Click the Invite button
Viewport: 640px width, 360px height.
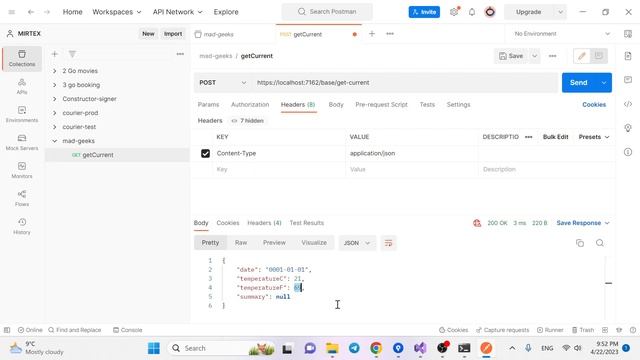424,12
